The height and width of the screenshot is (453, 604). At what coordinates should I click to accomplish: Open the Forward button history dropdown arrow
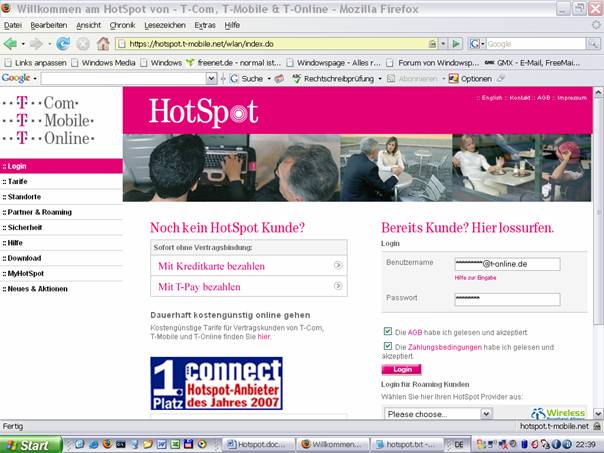(49, 44)
